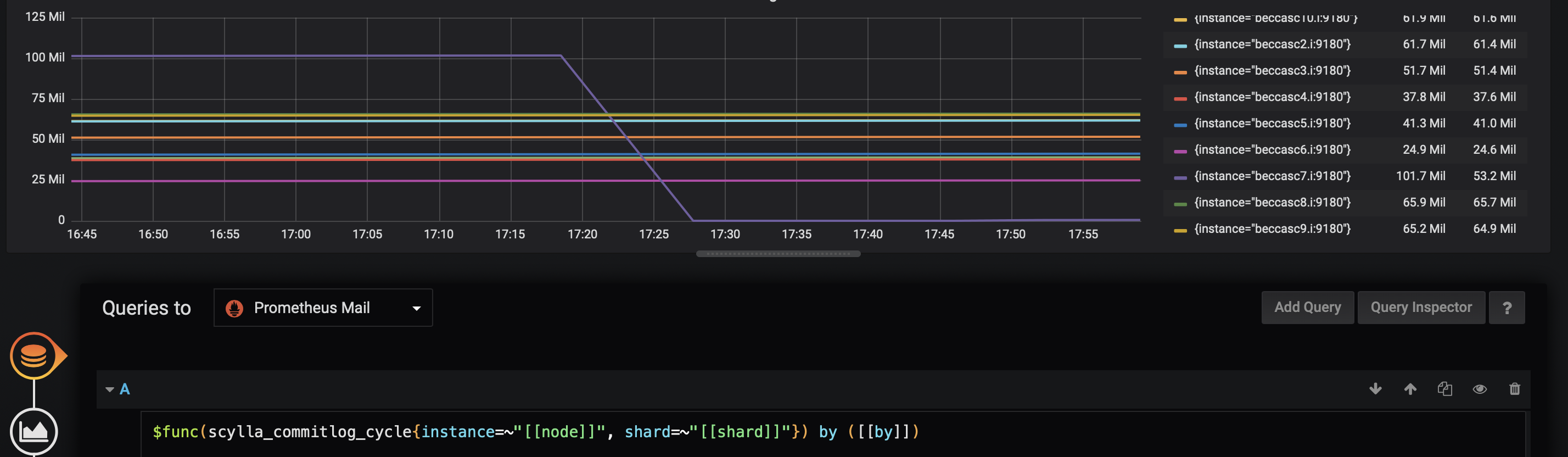The height and width of the screenshot is (457, 1568).
Task: Toggle series instance="beccasc6.i:9180" in legend
Action: click(1272, 149)
